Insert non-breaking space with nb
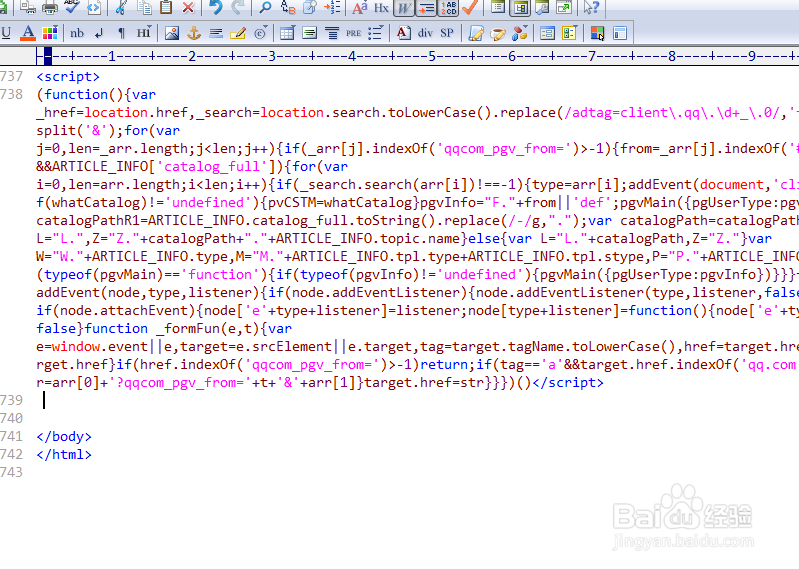Viewport: 799px width, 569px height. pyautogui.click(x=77, y=33)
